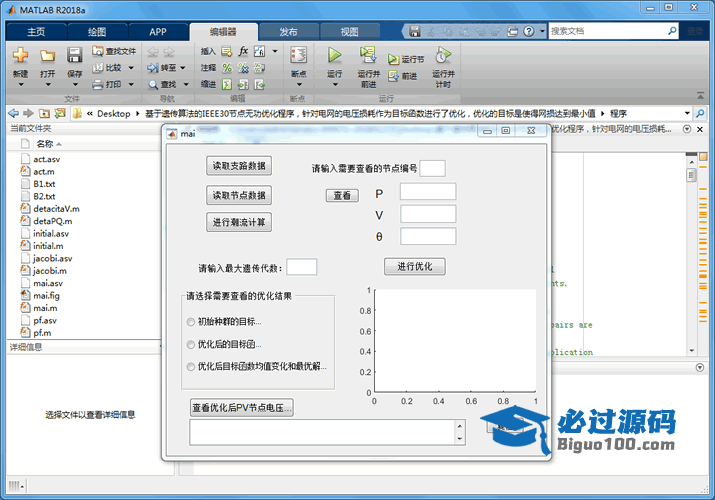
Task: Click the 运行节 run section icon
Action: [x=394, y=59]
